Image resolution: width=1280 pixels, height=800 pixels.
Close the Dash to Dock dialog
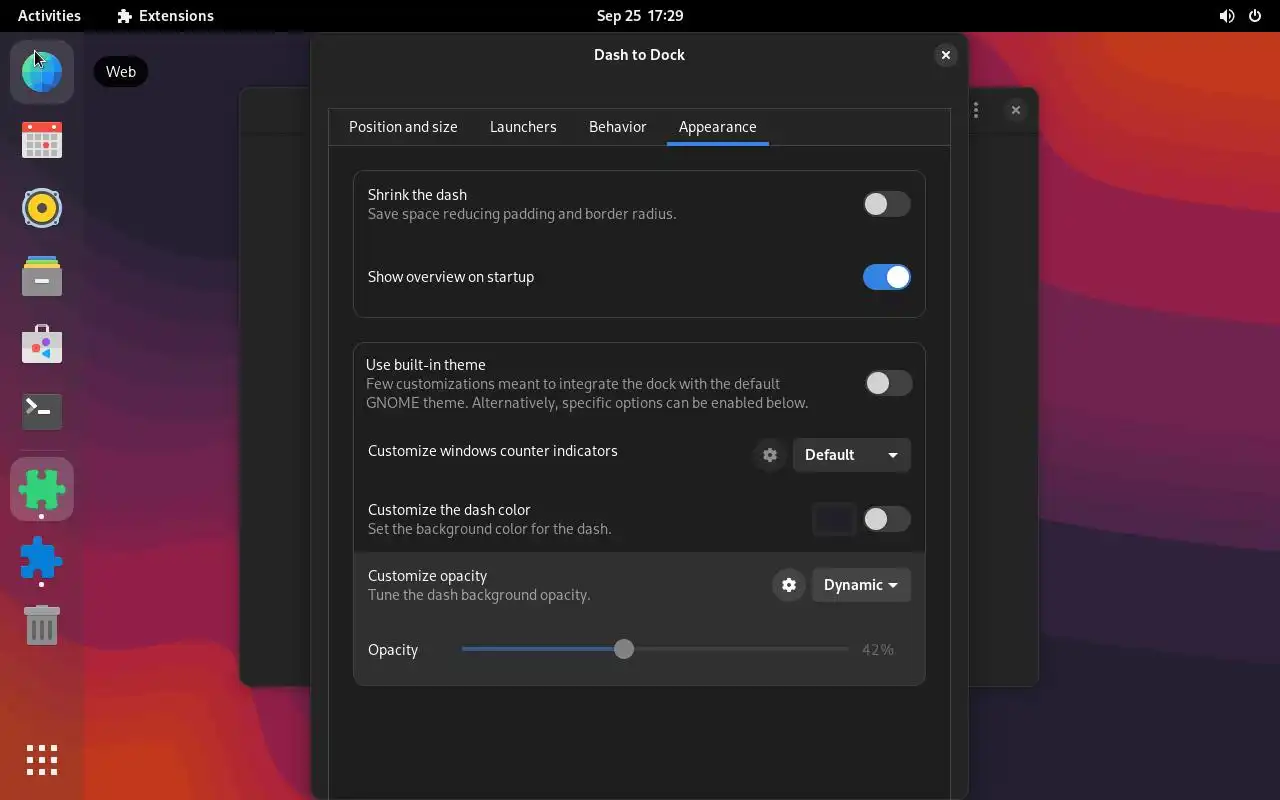tap(945, 55)
